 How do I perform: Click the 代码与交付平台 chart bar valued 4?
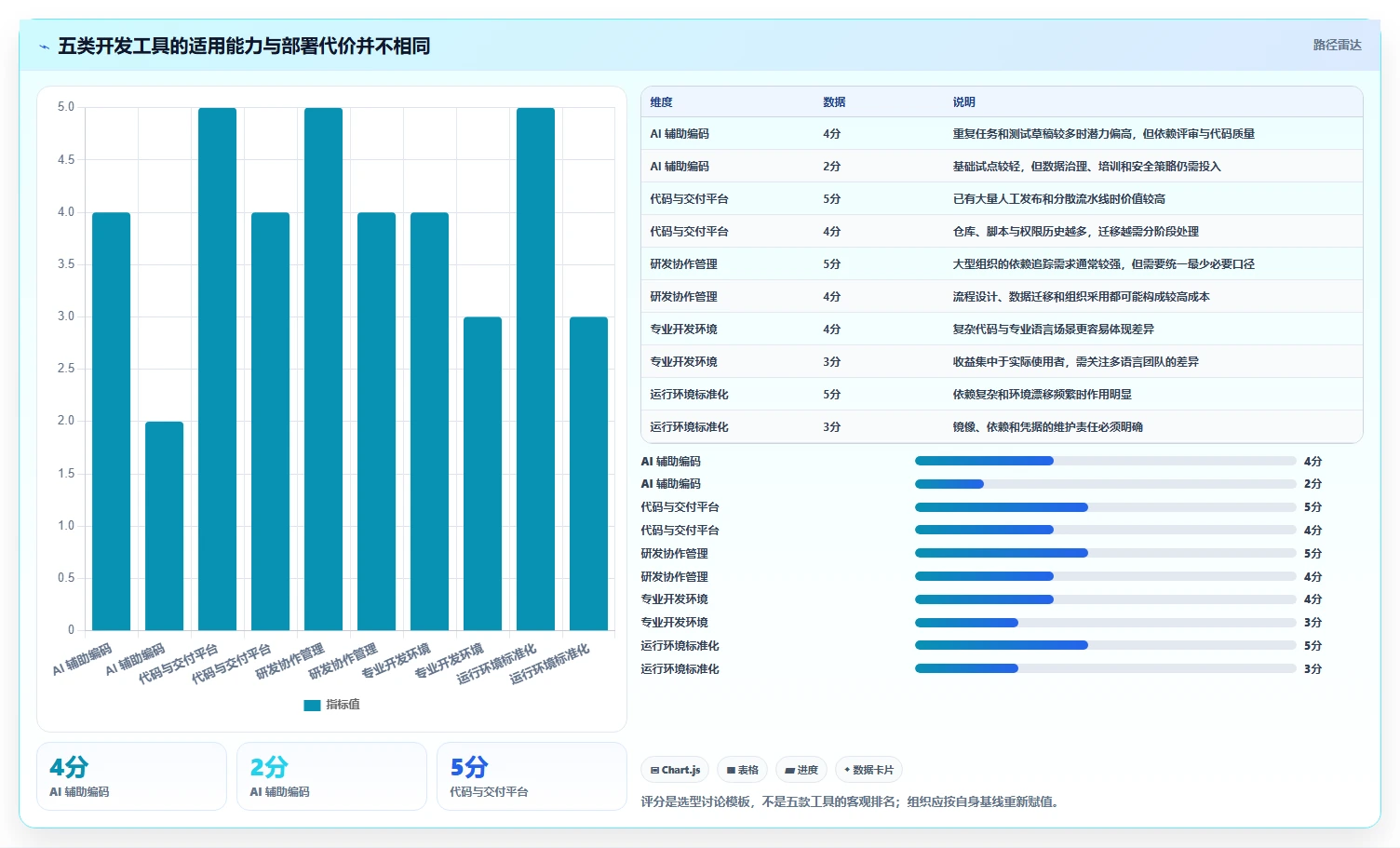pyautogui.click(x=271, y=422)
